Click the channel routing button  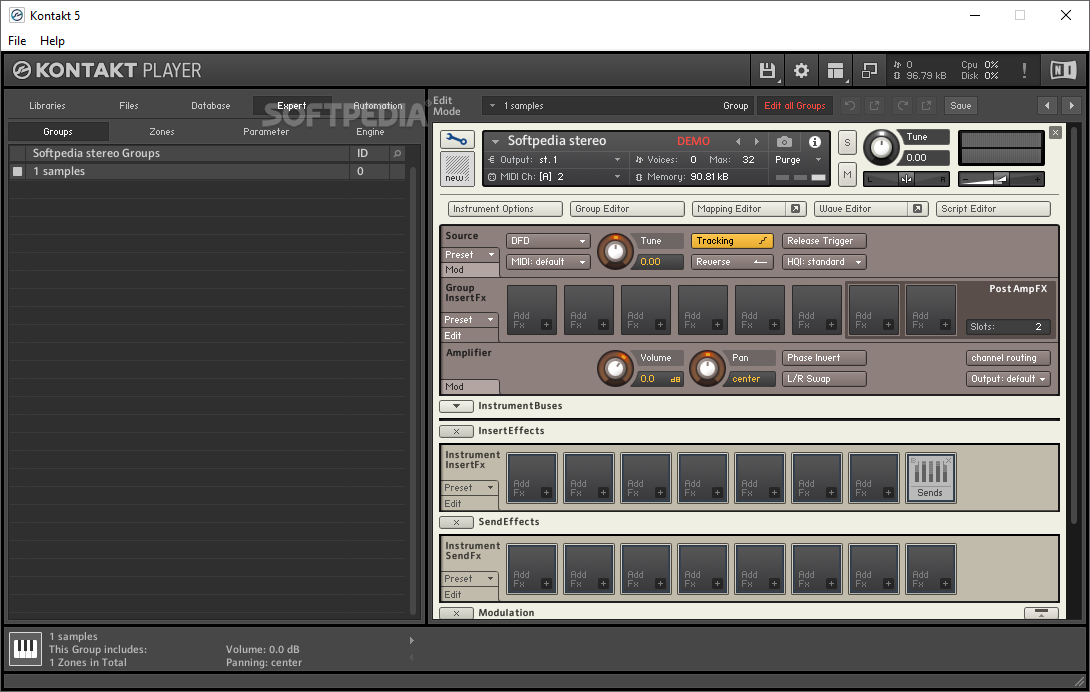point(1008,357)
